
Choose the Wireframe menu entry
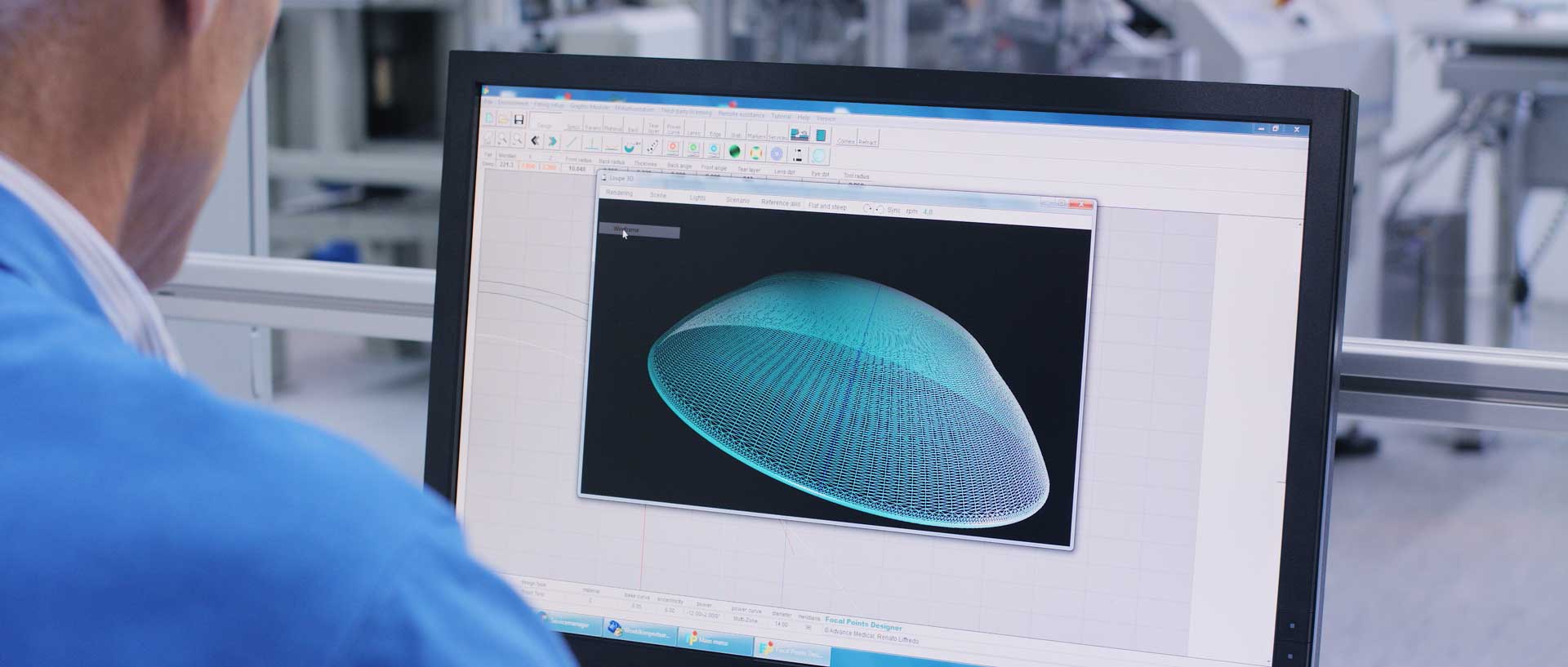(x=639, y=231)
